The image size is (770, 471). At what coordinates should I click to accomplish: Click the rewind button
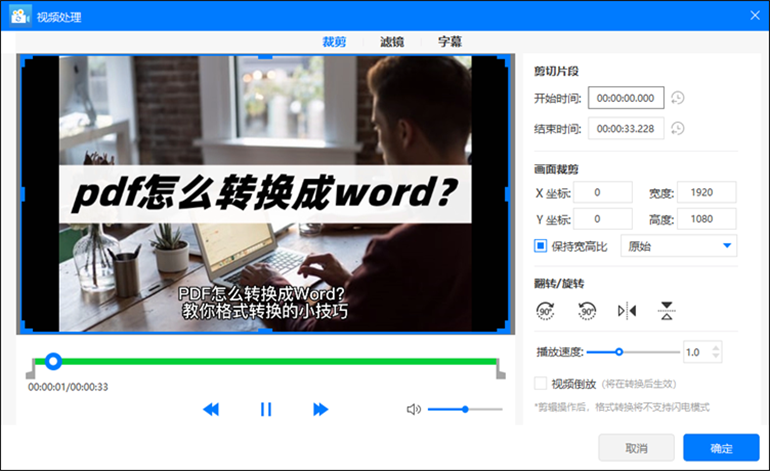(211, 409)
